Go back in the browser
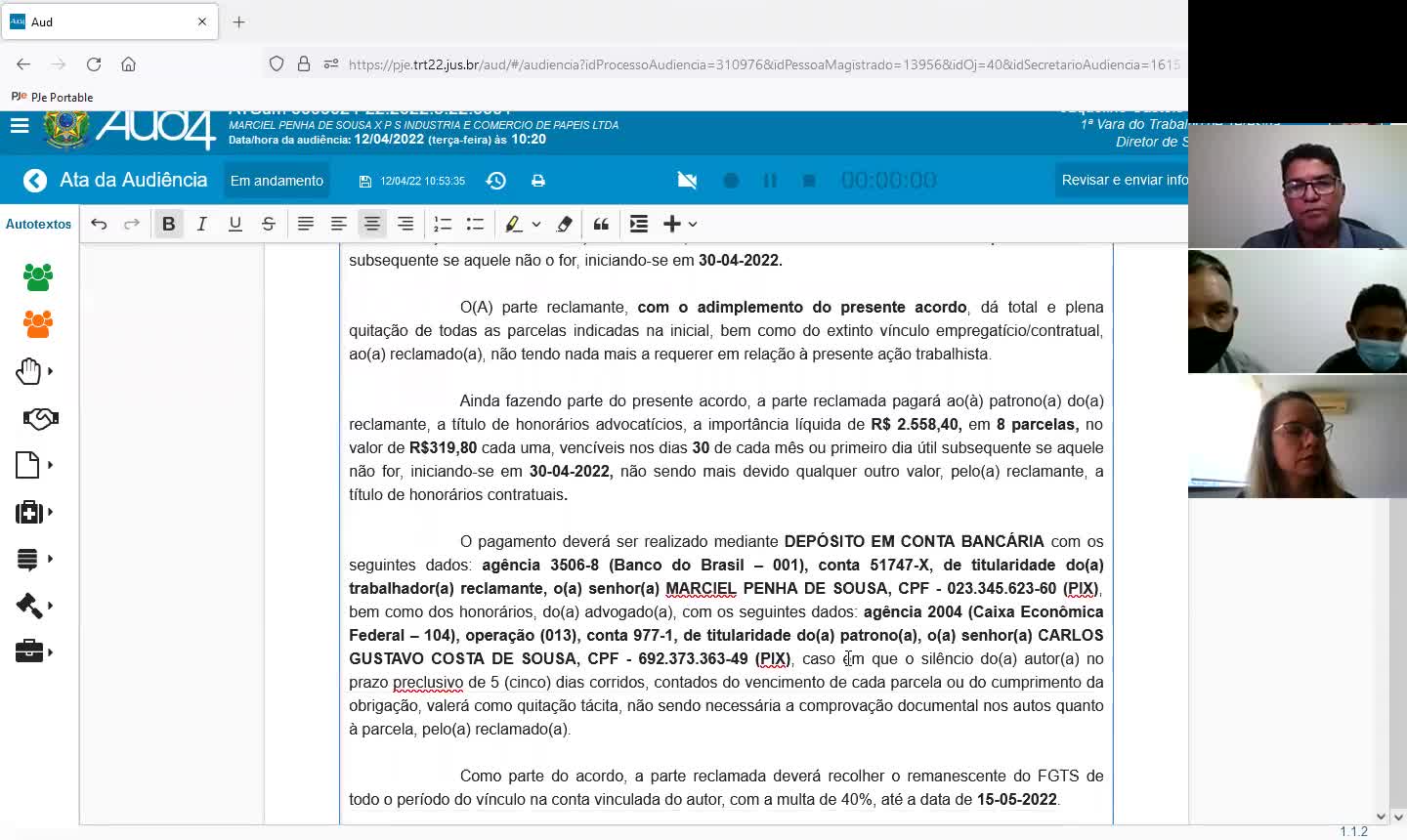 (23, 64)
